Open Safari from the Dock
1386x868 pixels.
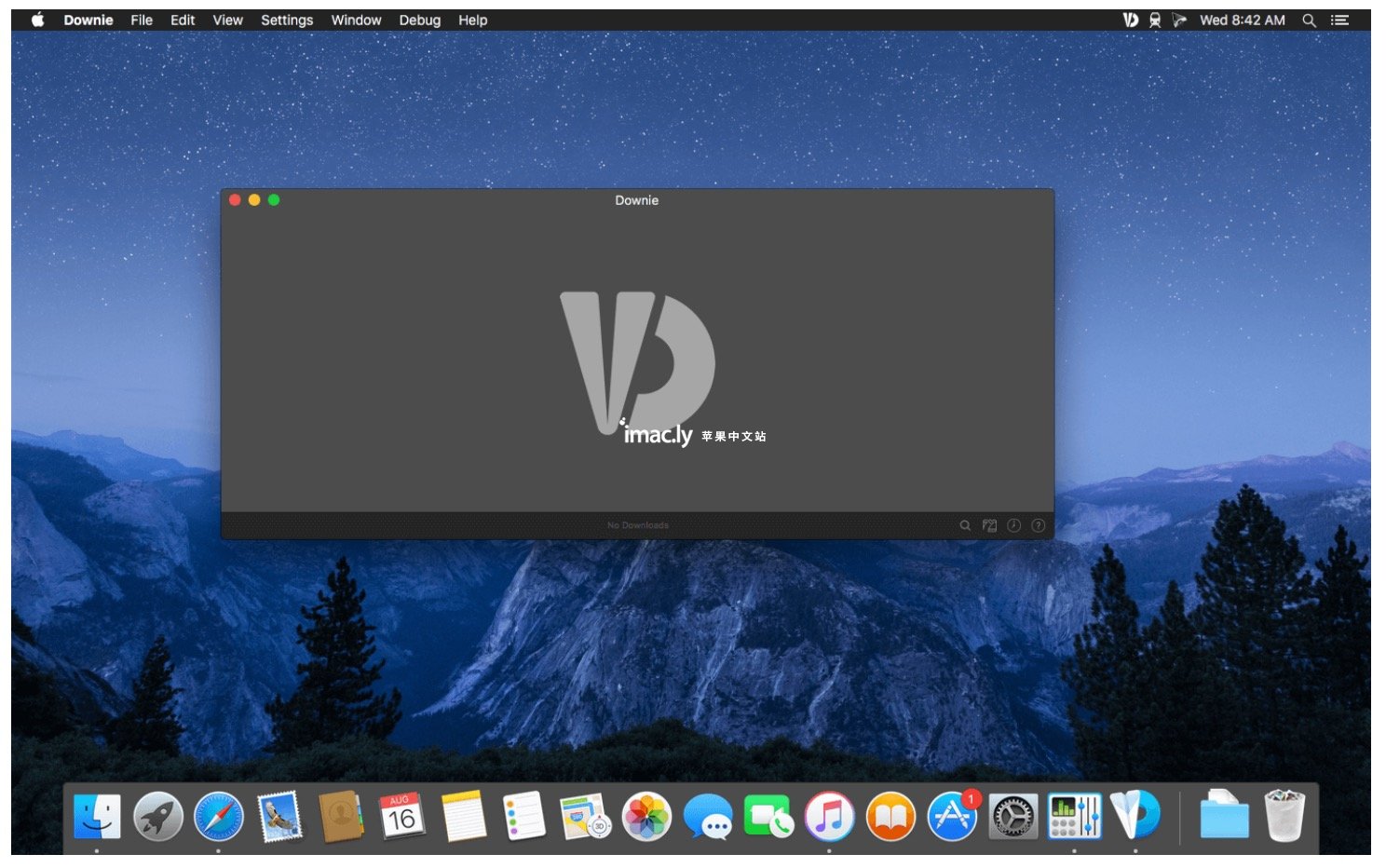(219, 817)
